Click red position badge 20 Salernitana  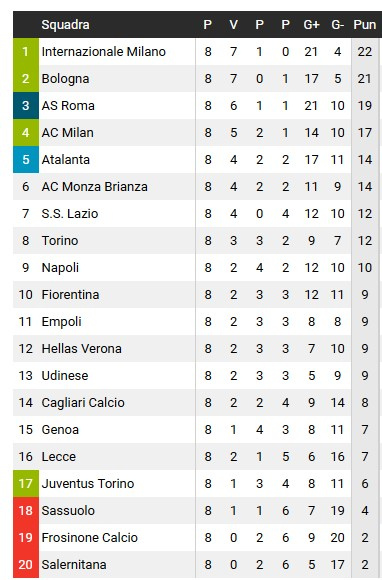(x=26, y=565)
